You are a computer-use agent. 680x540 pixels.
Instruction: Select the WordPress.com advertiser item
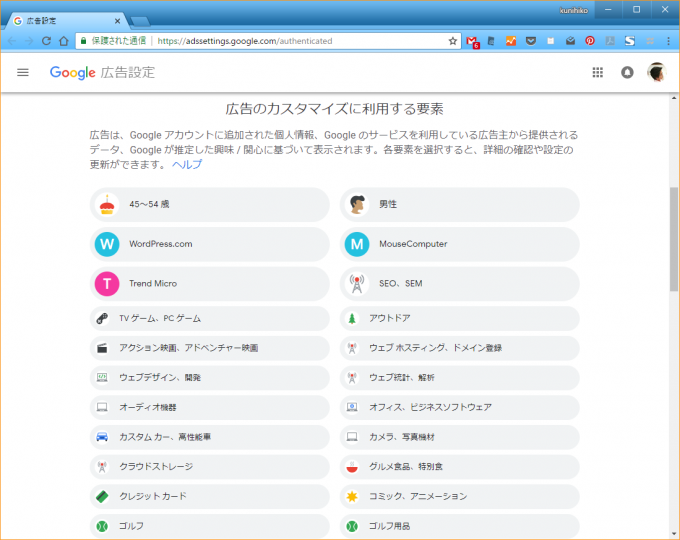[x=209, y=244]
